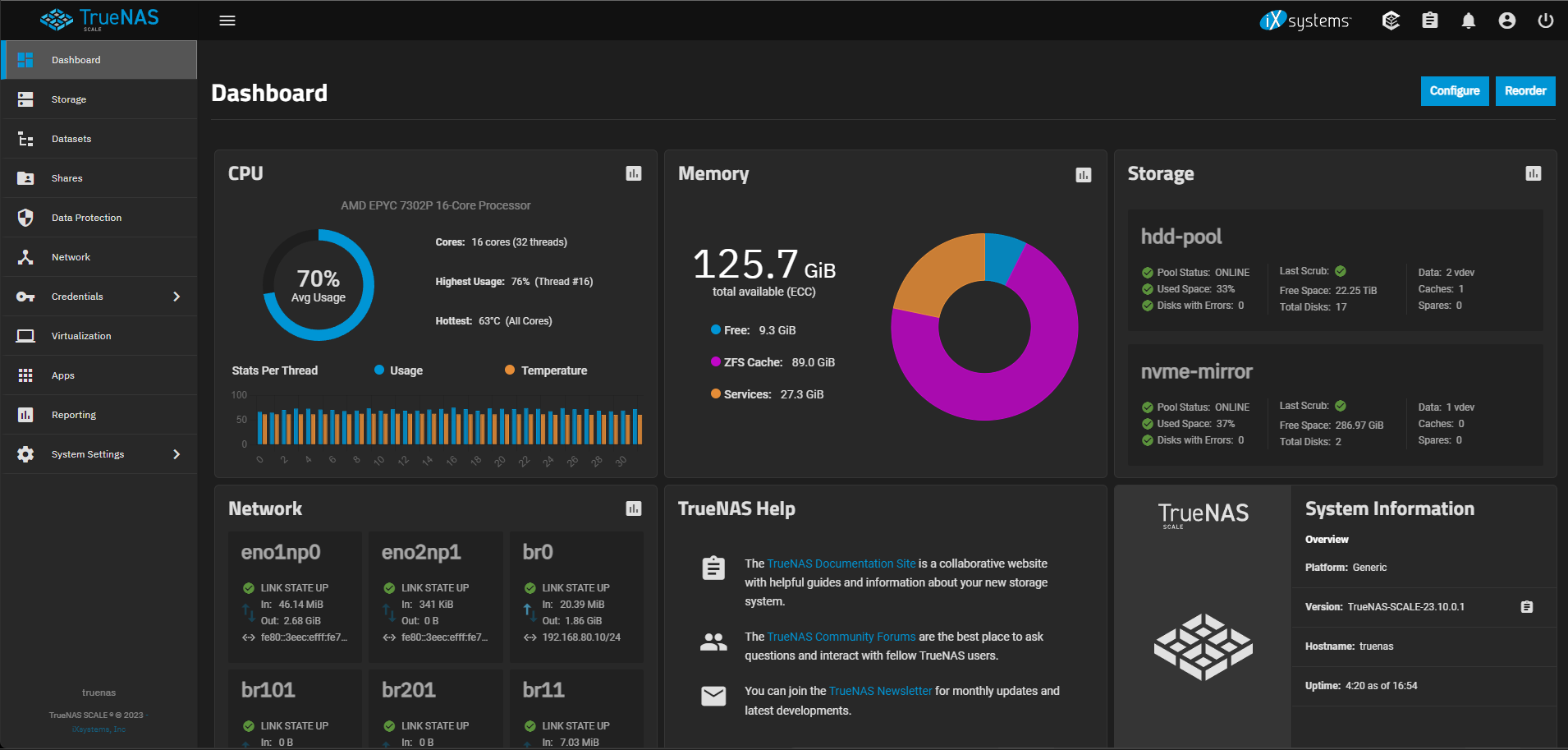Click the Reorder button
The image size is (1568, 750).
[1525, 91]
